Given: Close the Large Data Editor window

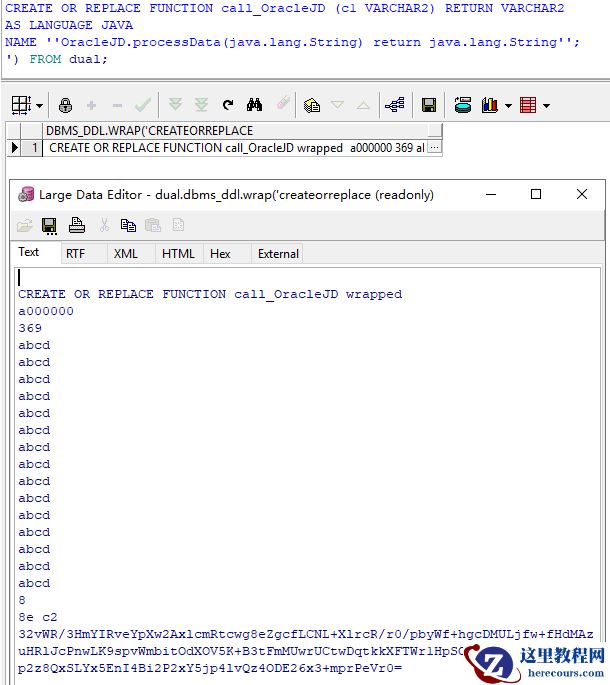Looking at the screenshot, I should pos(582,194).
